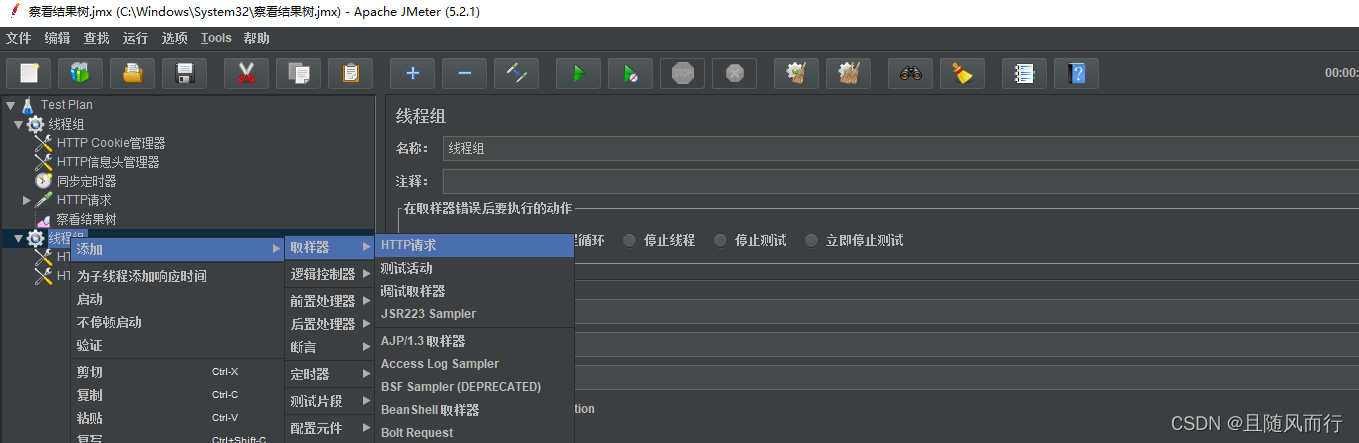Click the 注释 input field

click(x=900, y=181)
